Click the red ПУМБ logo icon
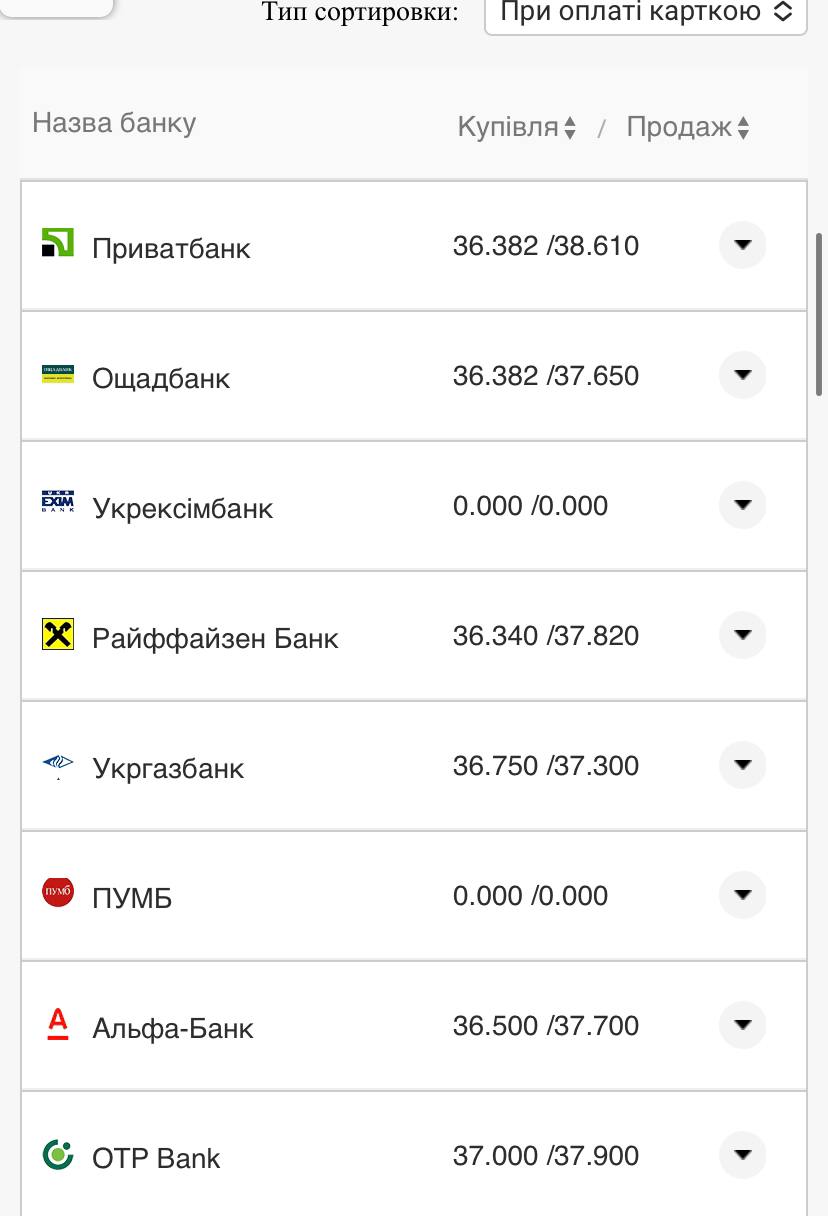828x1216 pixels. tap(58, 892)
